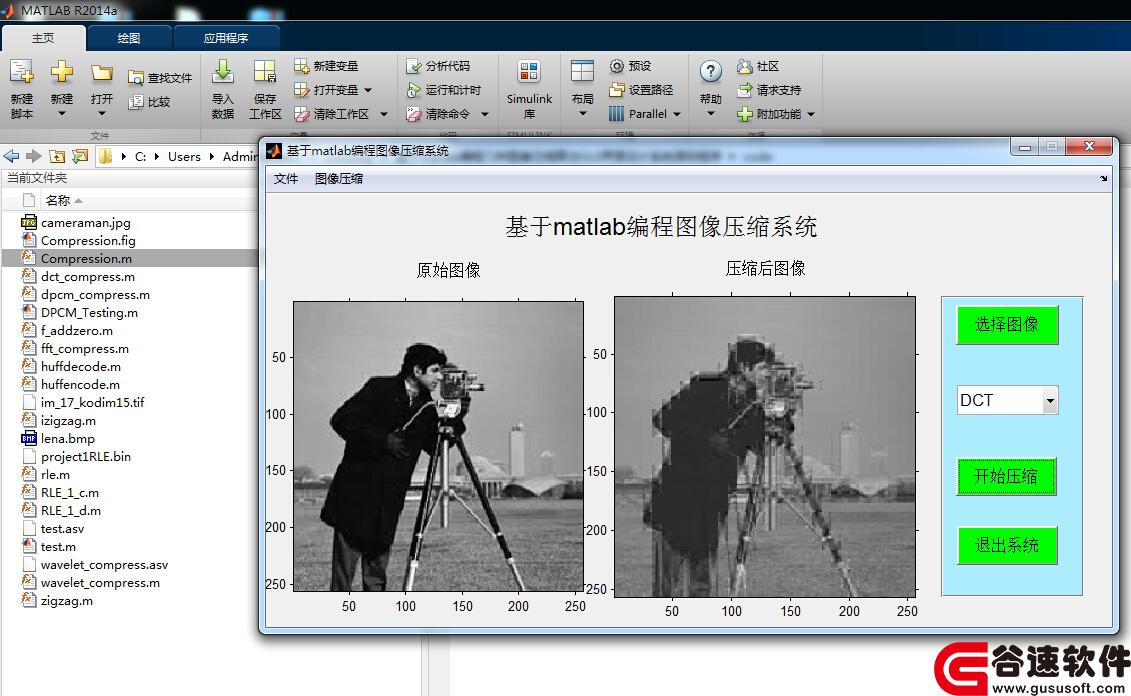Viewport: 1131px width, 696px height.
Task: Expand the Add-Ons (附加功能) dropdown arrow
Action: 811,114
